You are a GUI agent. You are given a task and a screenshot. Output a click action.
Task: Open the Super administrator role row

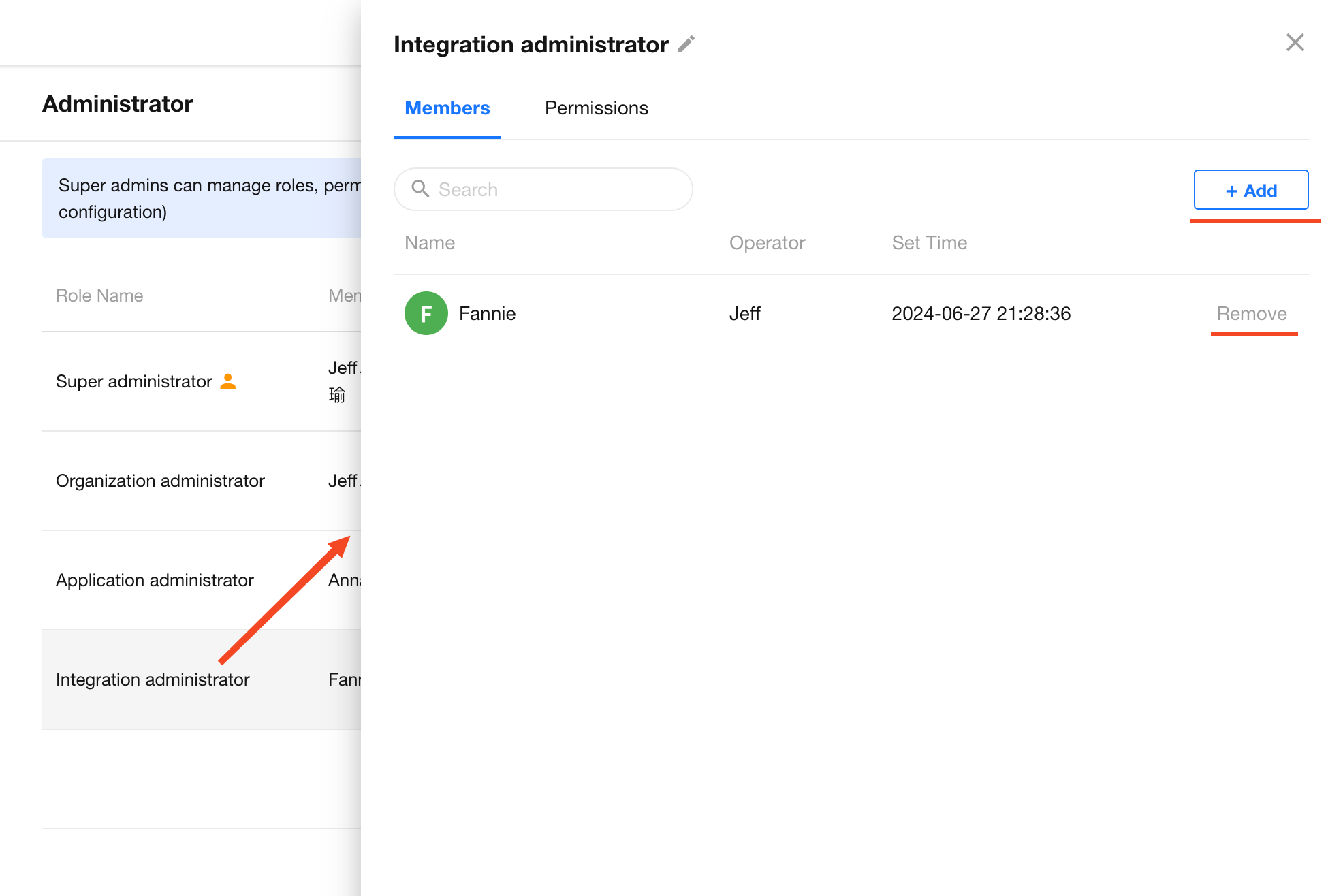pyautogui.click(x=133, y=381)
